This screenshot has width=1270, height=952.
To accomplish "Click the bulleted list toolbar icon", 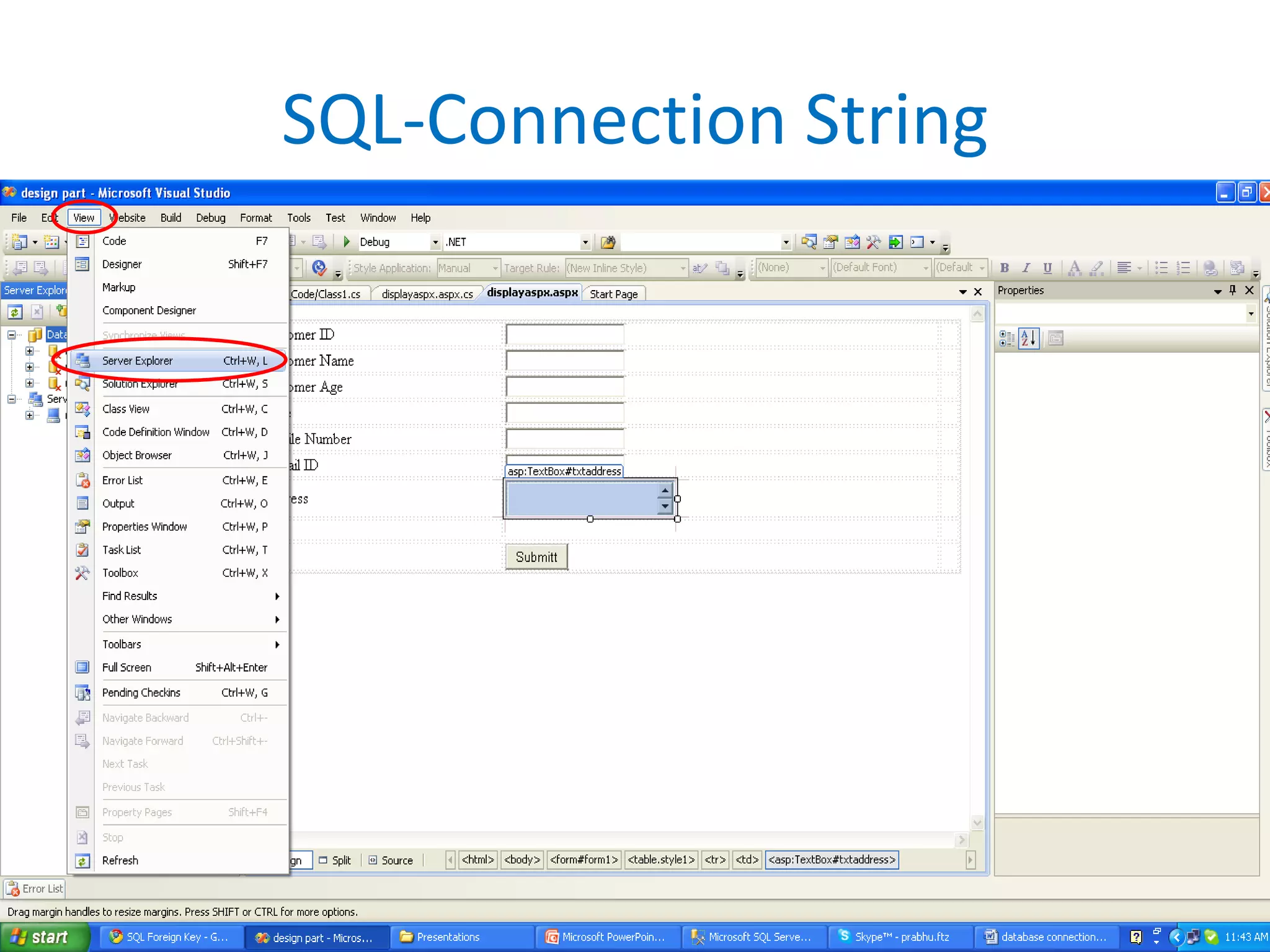I will pyautogui.click(x=1161, y=268).
